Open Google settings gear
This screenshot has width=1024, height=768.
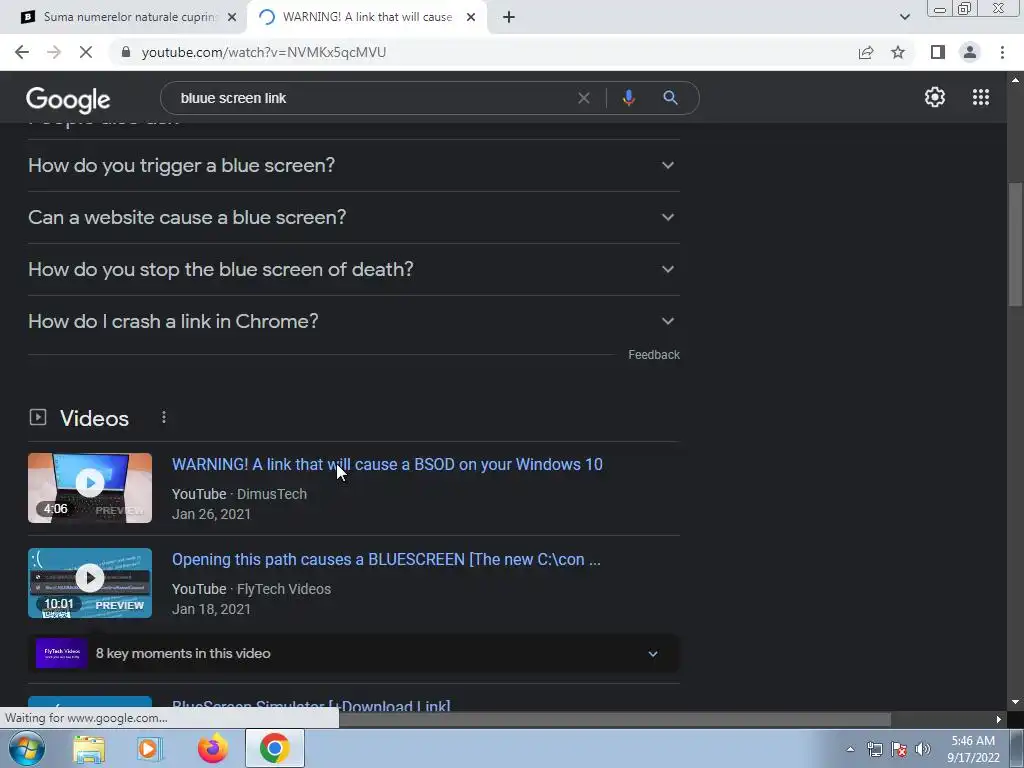click(935, 97)
